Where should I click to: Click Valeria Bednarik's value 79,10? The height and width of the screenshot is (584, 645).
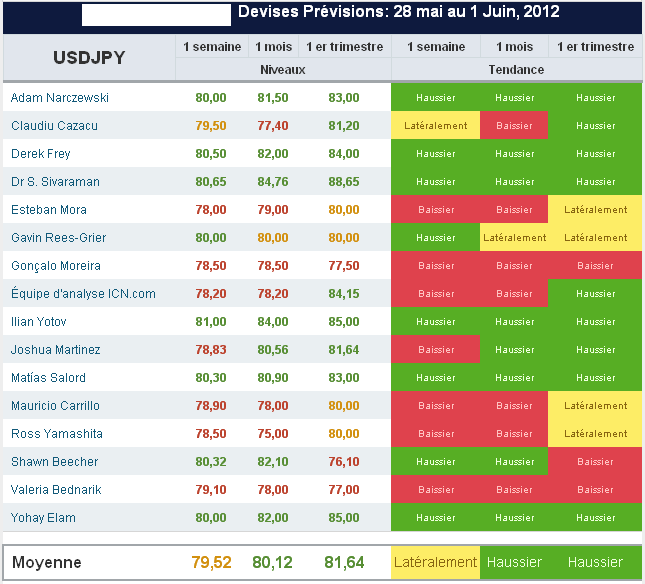(211, 489)
